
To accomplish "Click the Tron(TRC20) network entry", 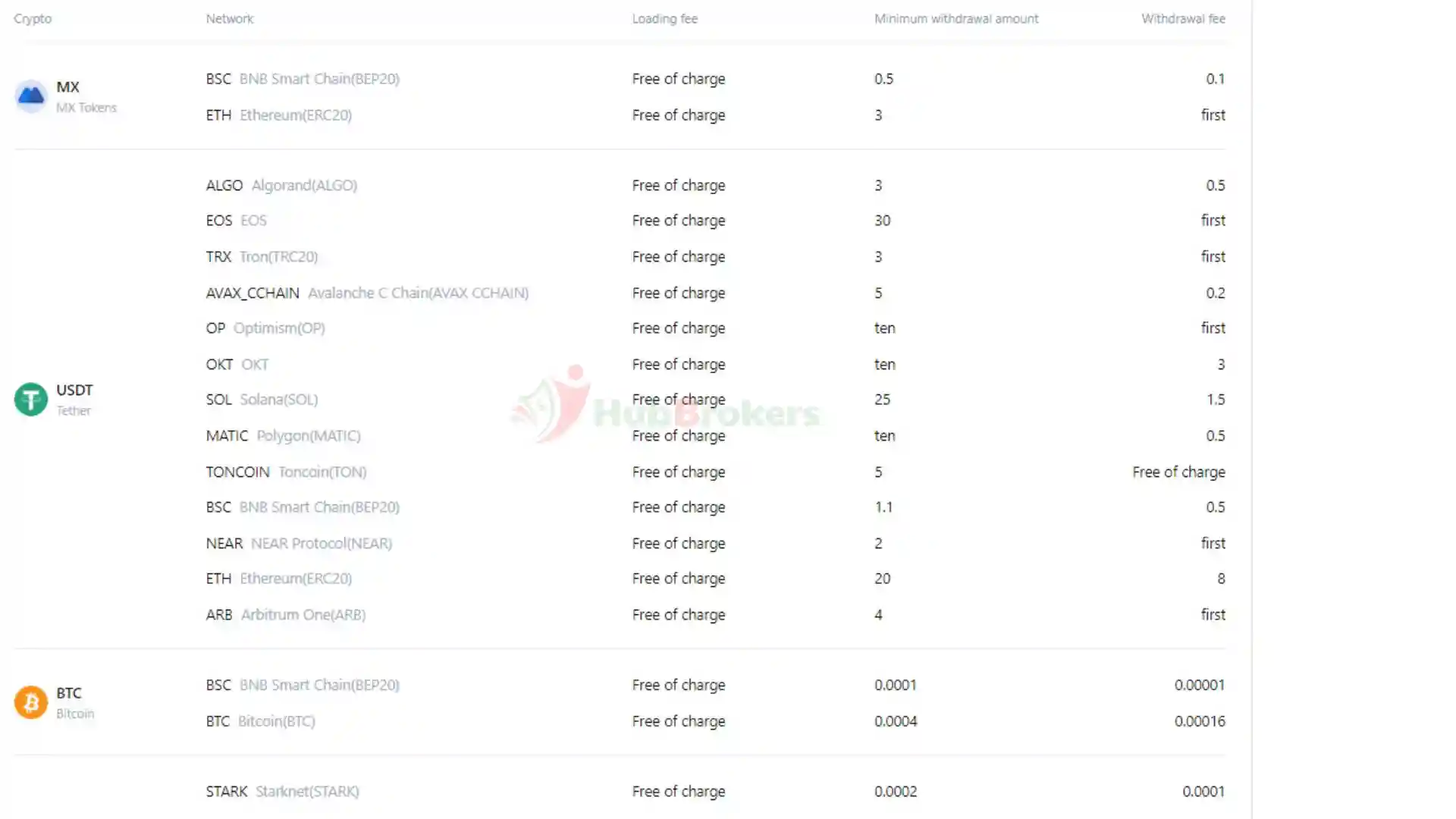I will click(x=262, y=257).
